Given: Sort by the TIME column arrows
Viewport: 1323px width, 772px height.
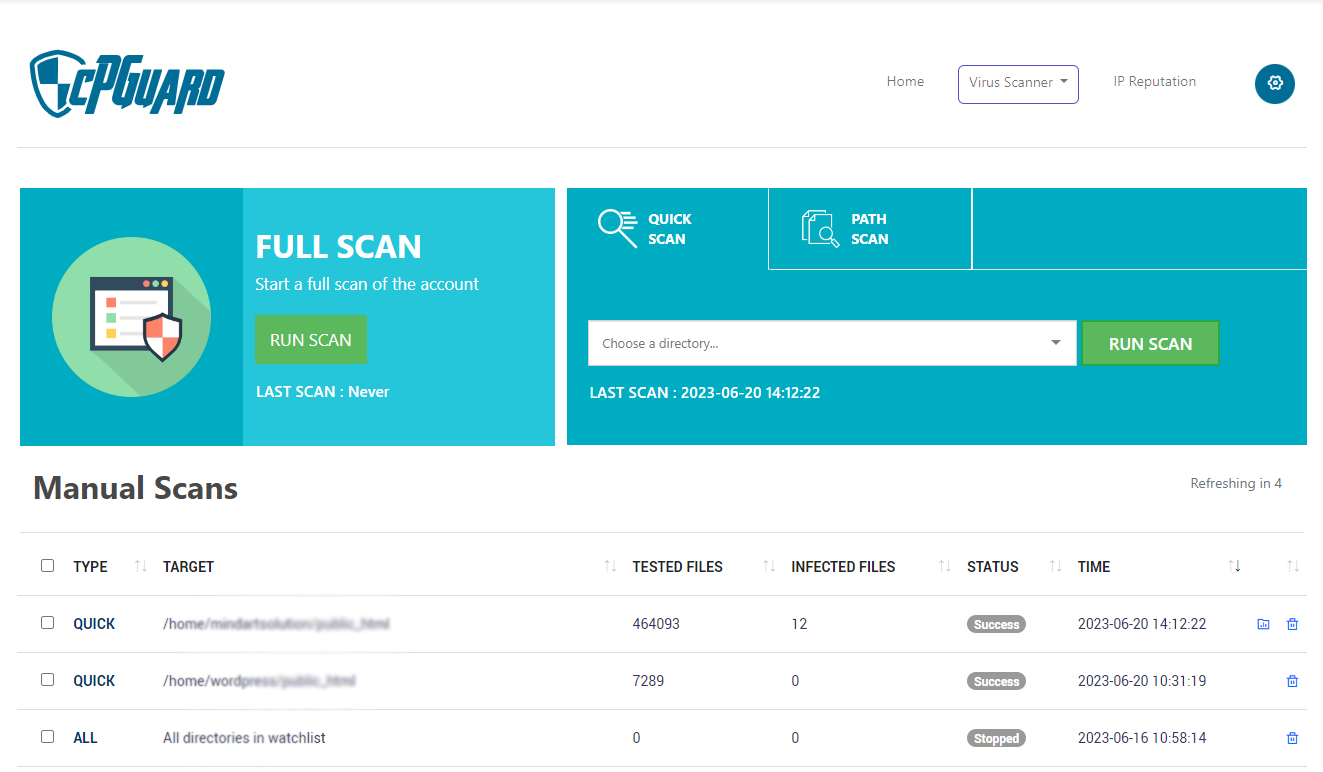Looking at the screenshot, I should [x=1234, y=566].
